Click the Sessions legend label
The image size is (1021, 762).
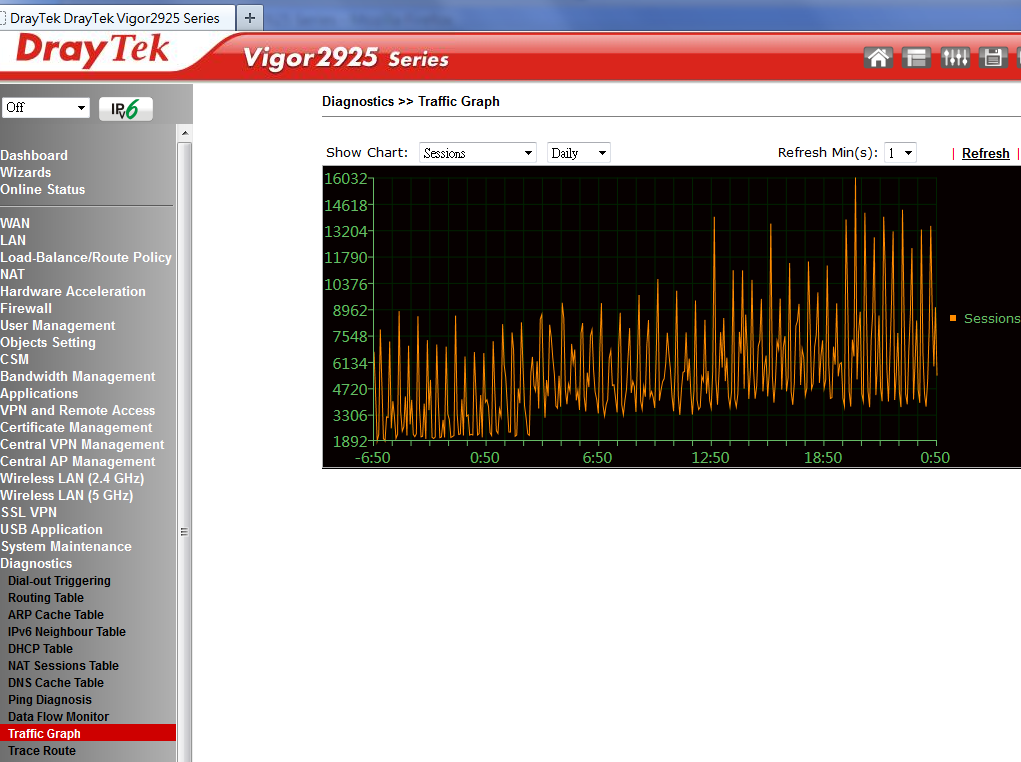[991, 318]
